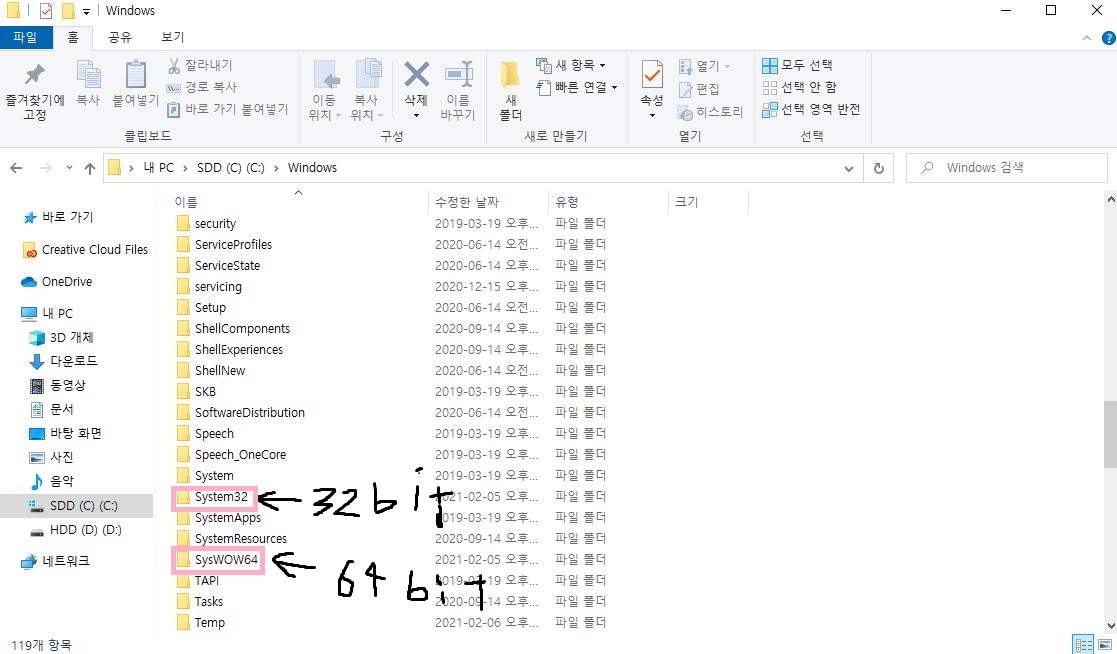Open 복사 위치 (Copy to) menu
This screenshot has width=1117, height=654.
(367, 91)
